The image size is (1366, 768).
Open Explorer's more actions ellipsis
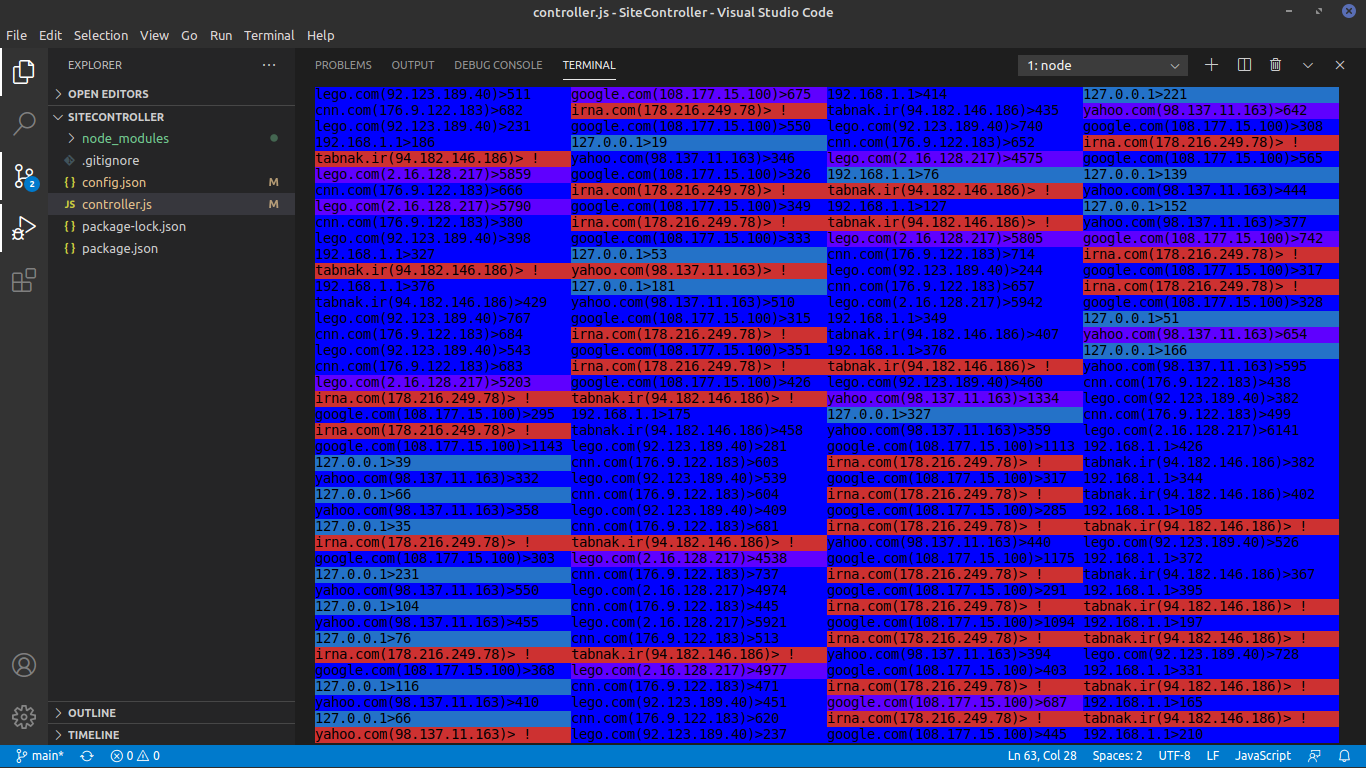click(269, 65)
